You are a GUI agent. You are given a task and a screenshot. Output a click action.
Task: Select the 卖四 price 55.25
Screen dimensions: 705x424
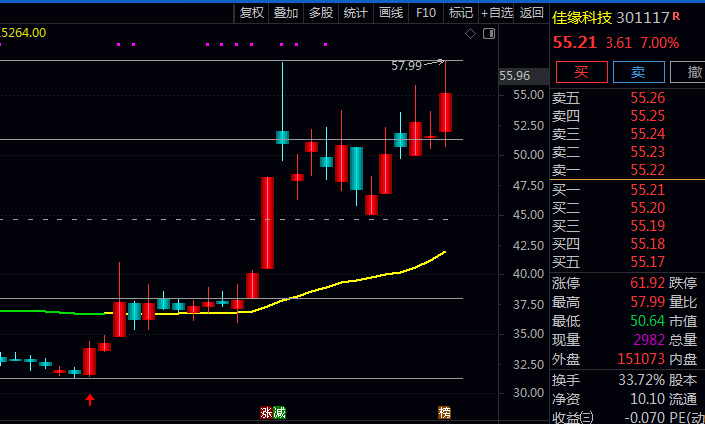click(647, 116)
